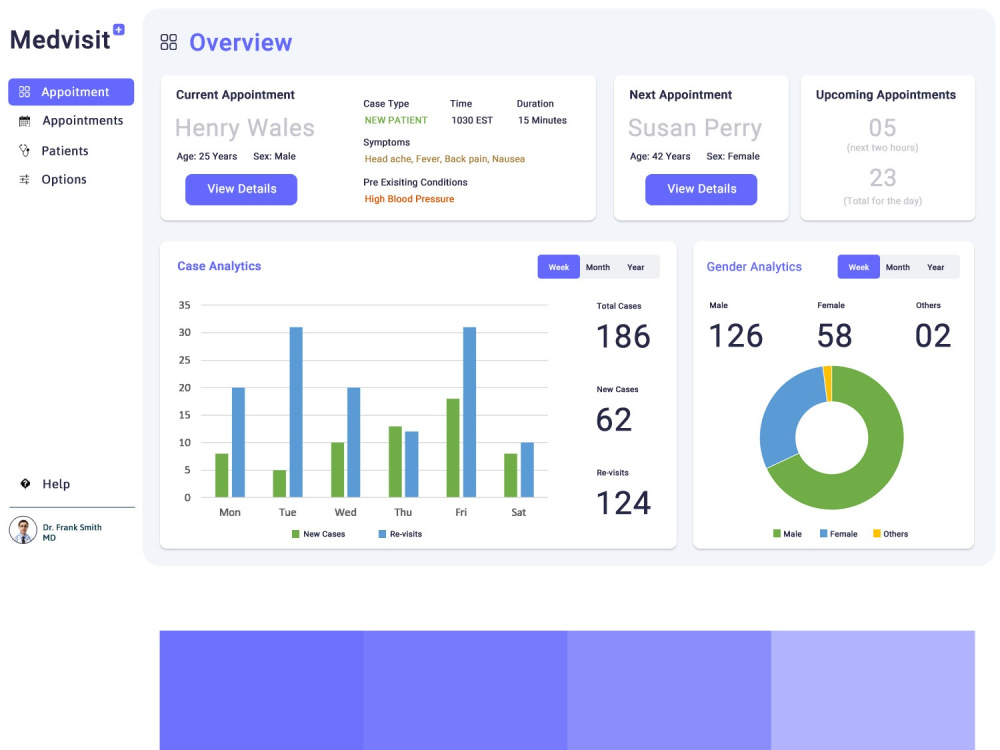Click the Friday New Cases green bar
Image resolution: width=1000 pixels, height=750 pixels.
[453, 448]
